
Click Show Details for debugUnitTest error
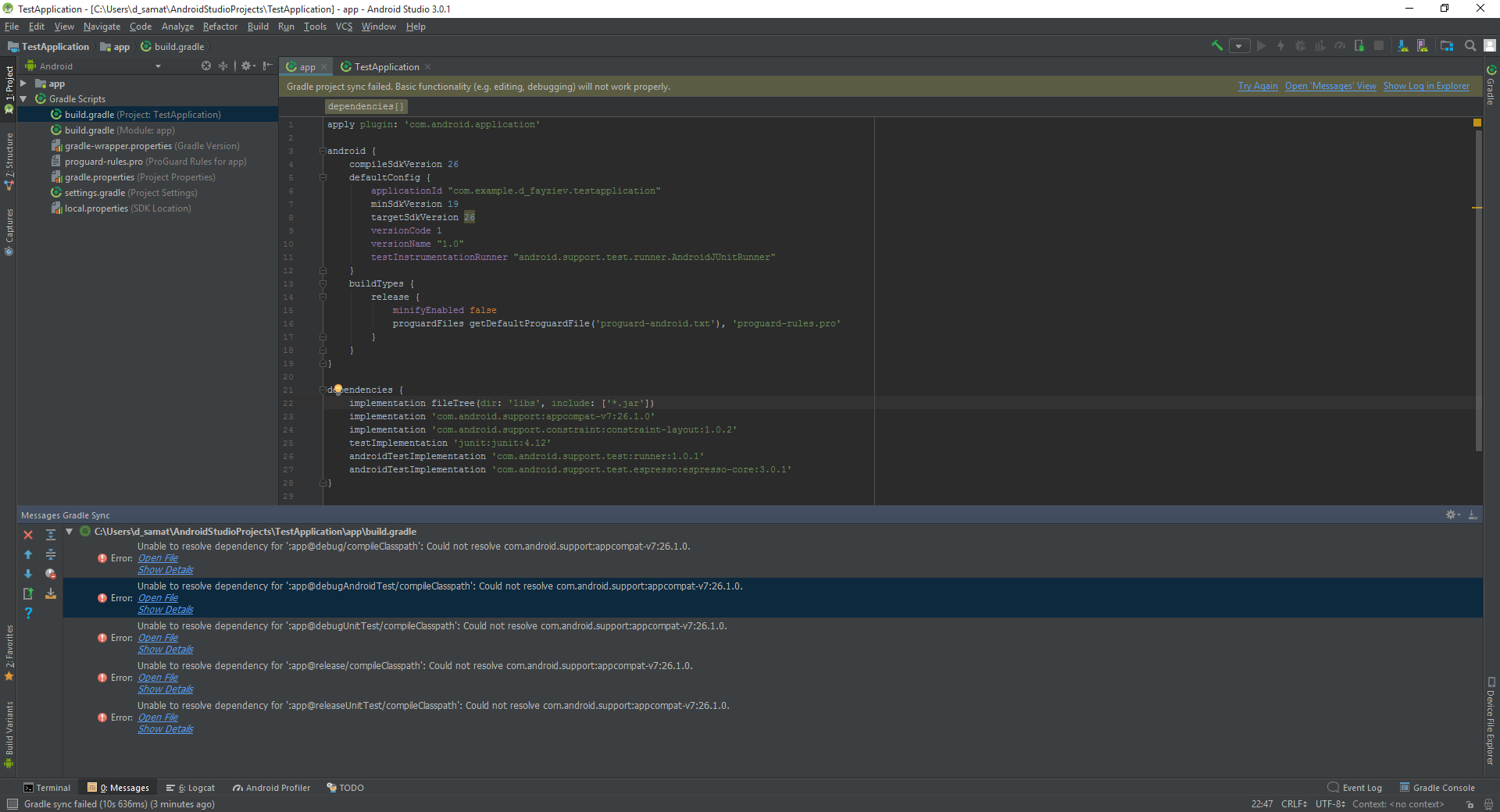coord(166,650)
